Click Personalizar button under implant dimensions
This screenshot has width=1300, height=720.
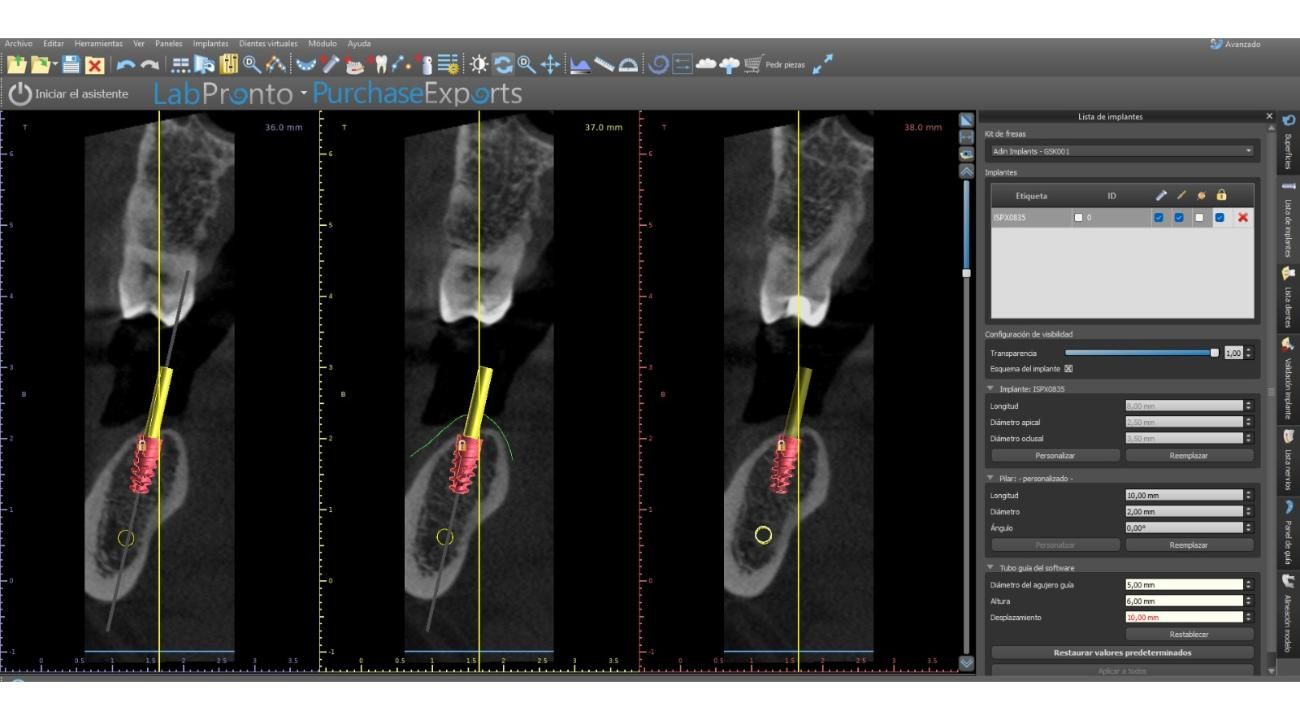coord(1056,455)
